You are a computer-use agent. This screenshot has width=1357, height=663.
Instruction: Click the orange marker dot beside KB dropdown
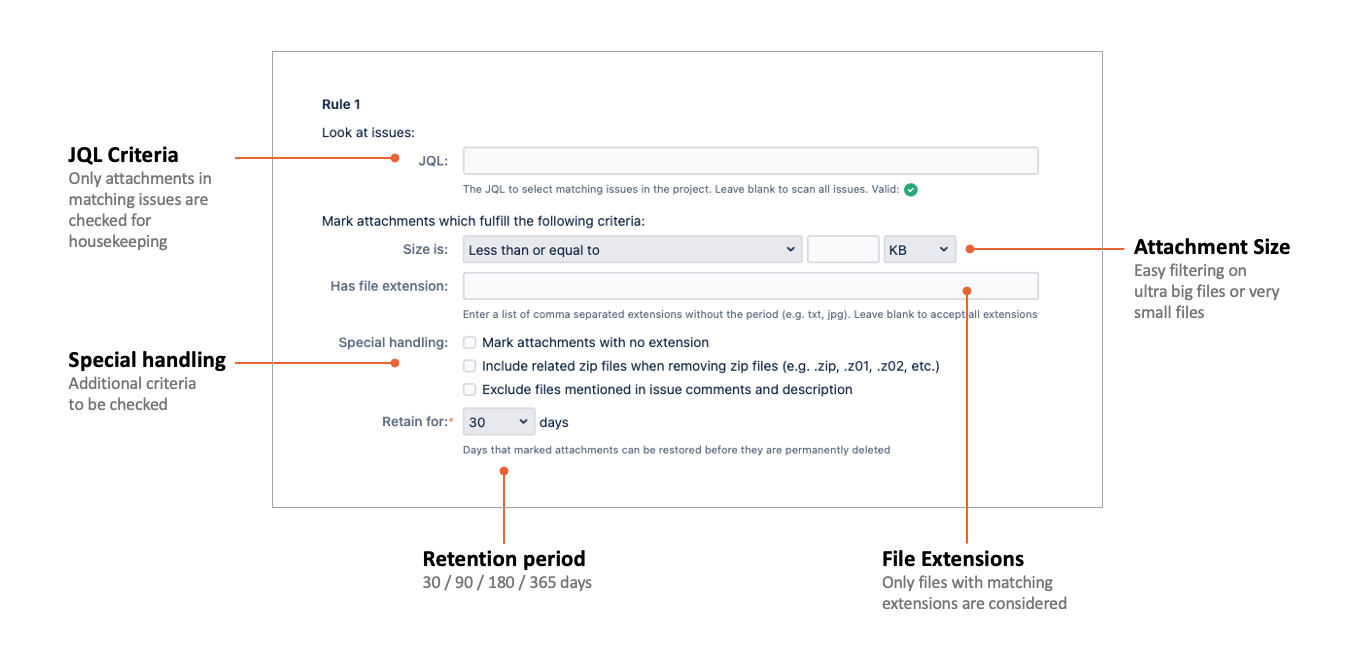point(968,249)
